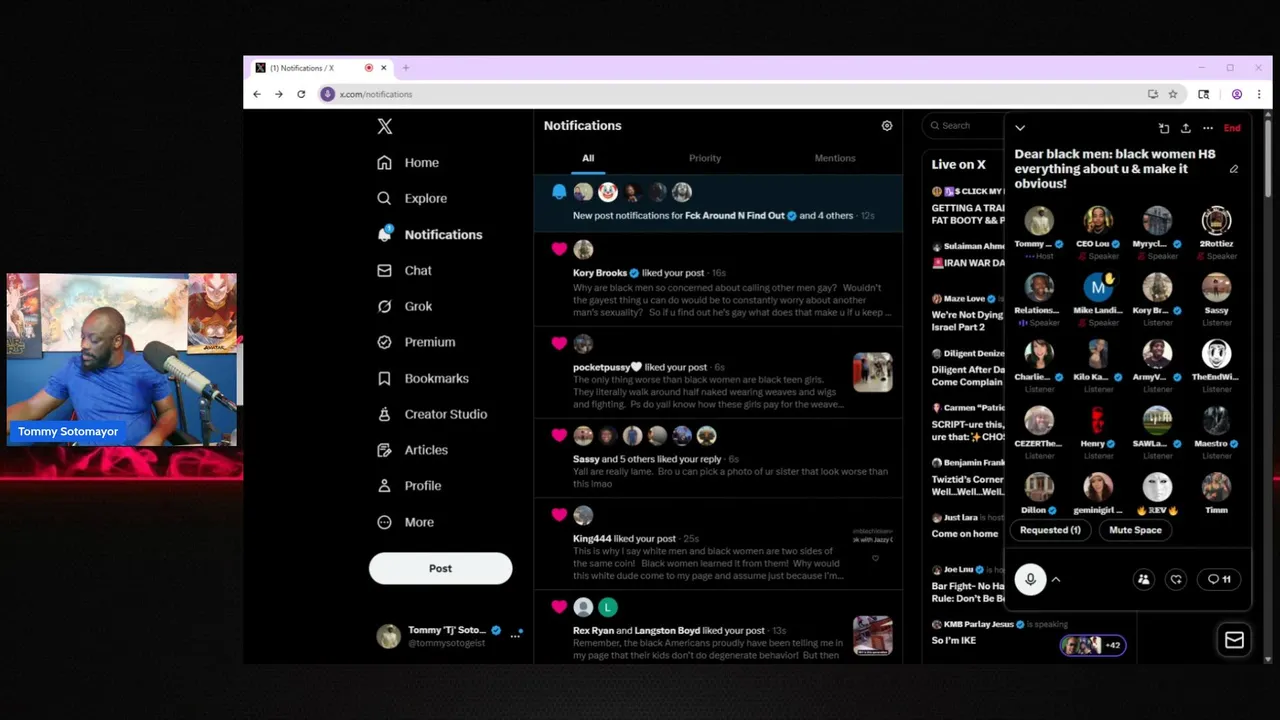Bookmark this page with star icon
The height and width of the screenshot is (720, 1280).
(x=1173, y=94)
